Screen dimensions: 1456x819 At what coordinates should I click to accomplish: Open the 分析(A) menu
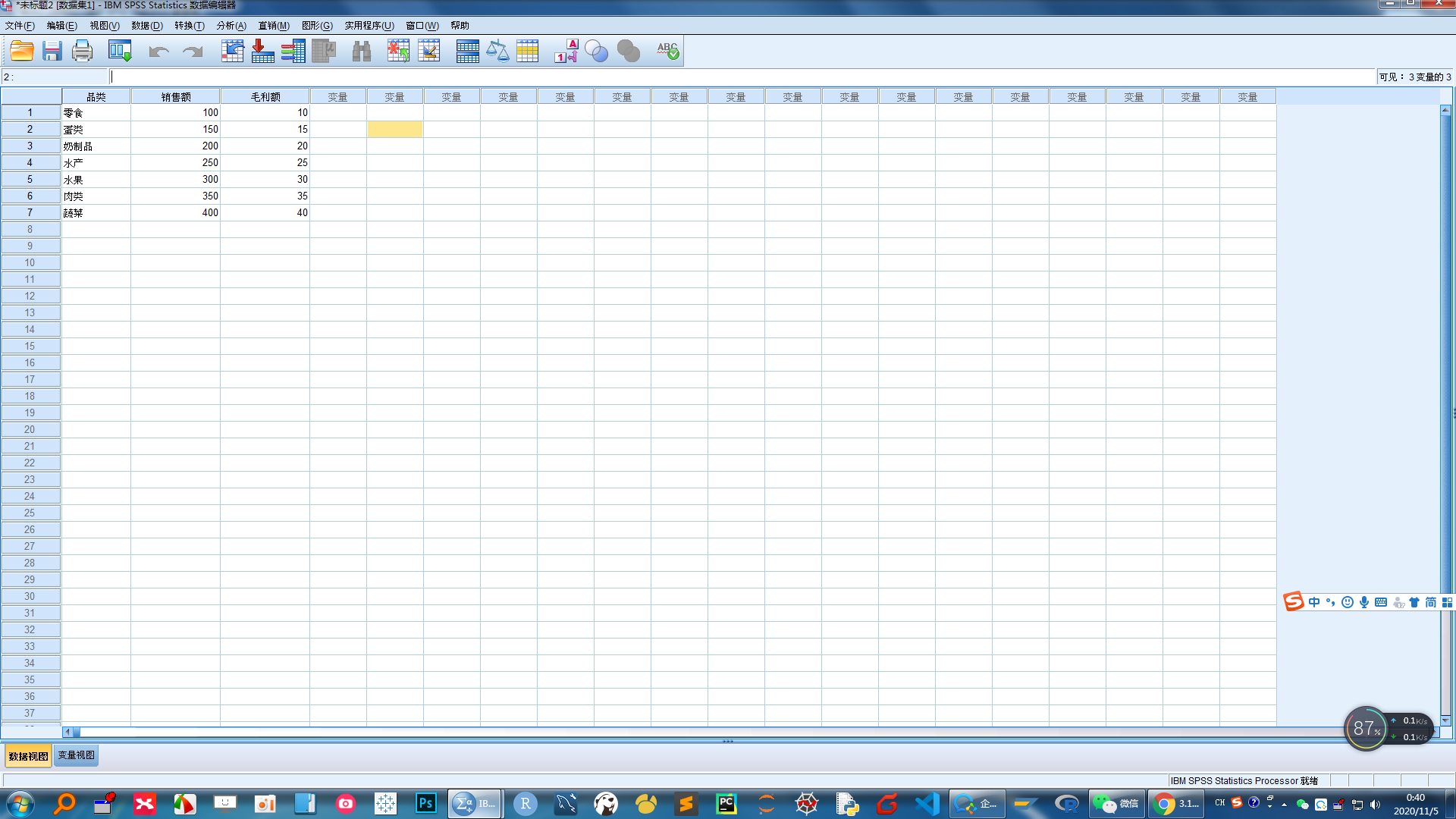pyautogui.click(x=231, y=25)
